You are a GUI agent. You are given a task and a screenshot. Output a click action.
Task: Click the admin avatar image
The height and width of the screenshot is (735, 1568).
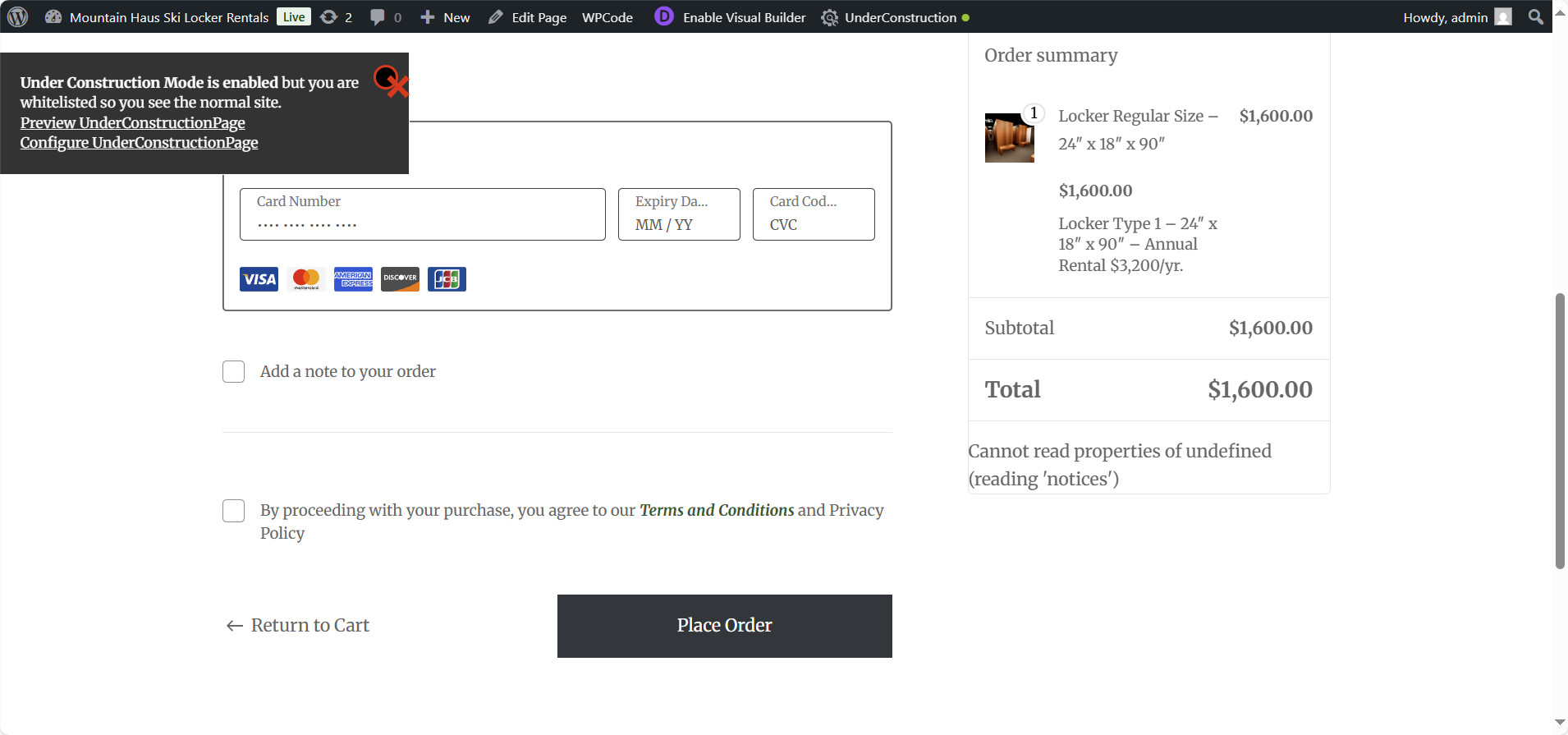1503,17
